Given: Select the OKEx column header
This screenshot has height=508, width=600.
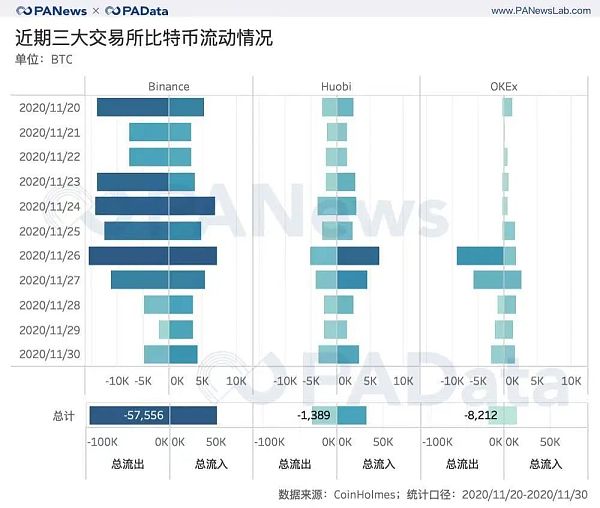Looking at the screenshot, I should [504, 87].
